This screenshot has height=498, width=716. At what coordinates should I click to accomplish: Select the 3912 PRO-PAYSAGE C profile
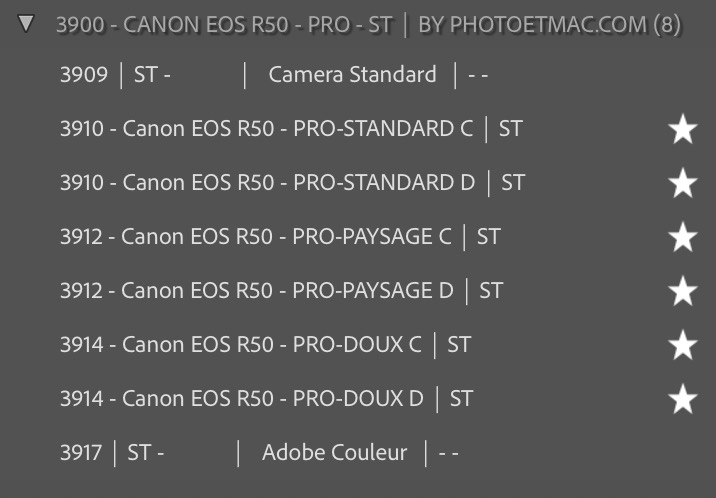[279, 237]
